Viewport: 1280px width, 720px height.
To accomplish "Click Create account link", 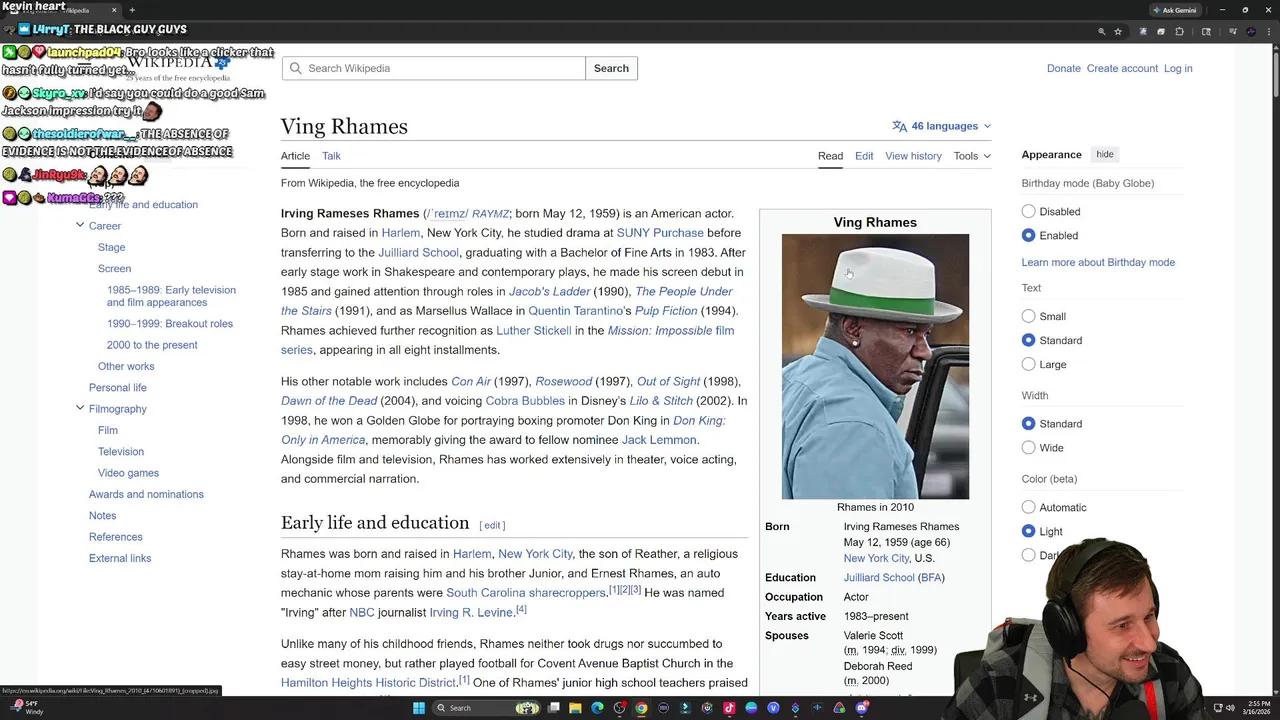I will (1122, 68).
